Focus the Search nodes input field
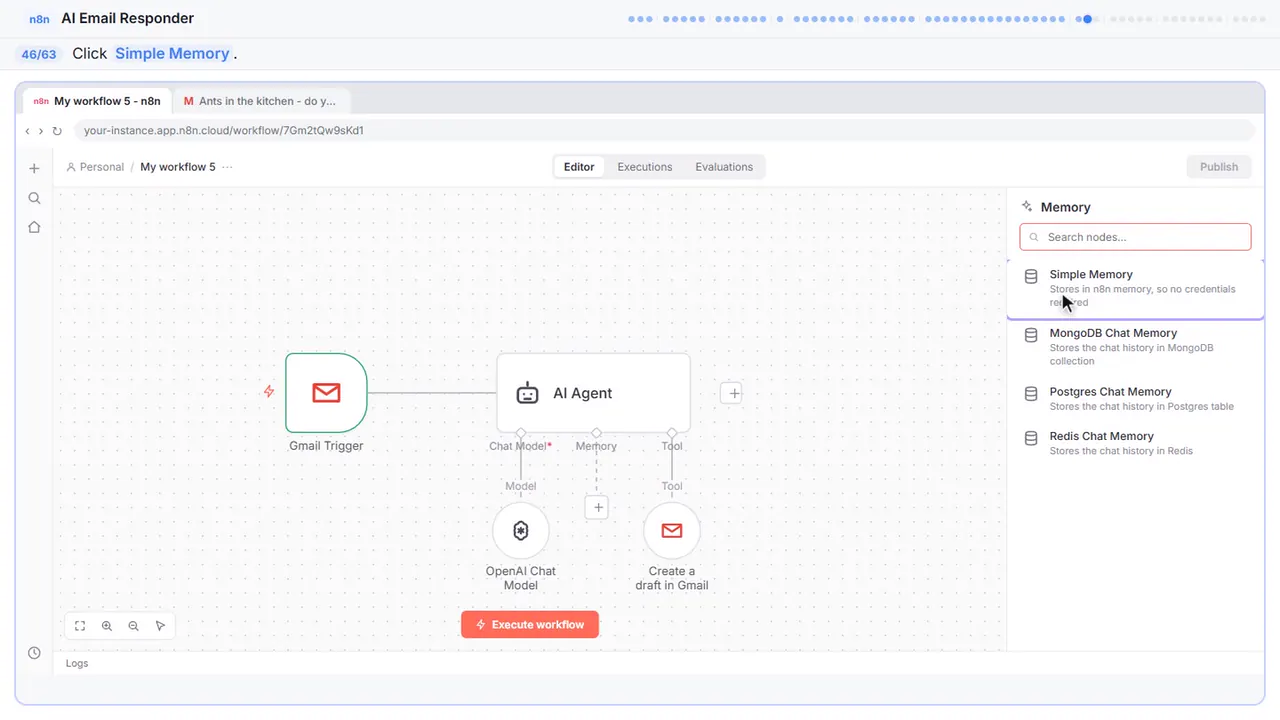The image size is (1280, 720). click(1135, 237)
